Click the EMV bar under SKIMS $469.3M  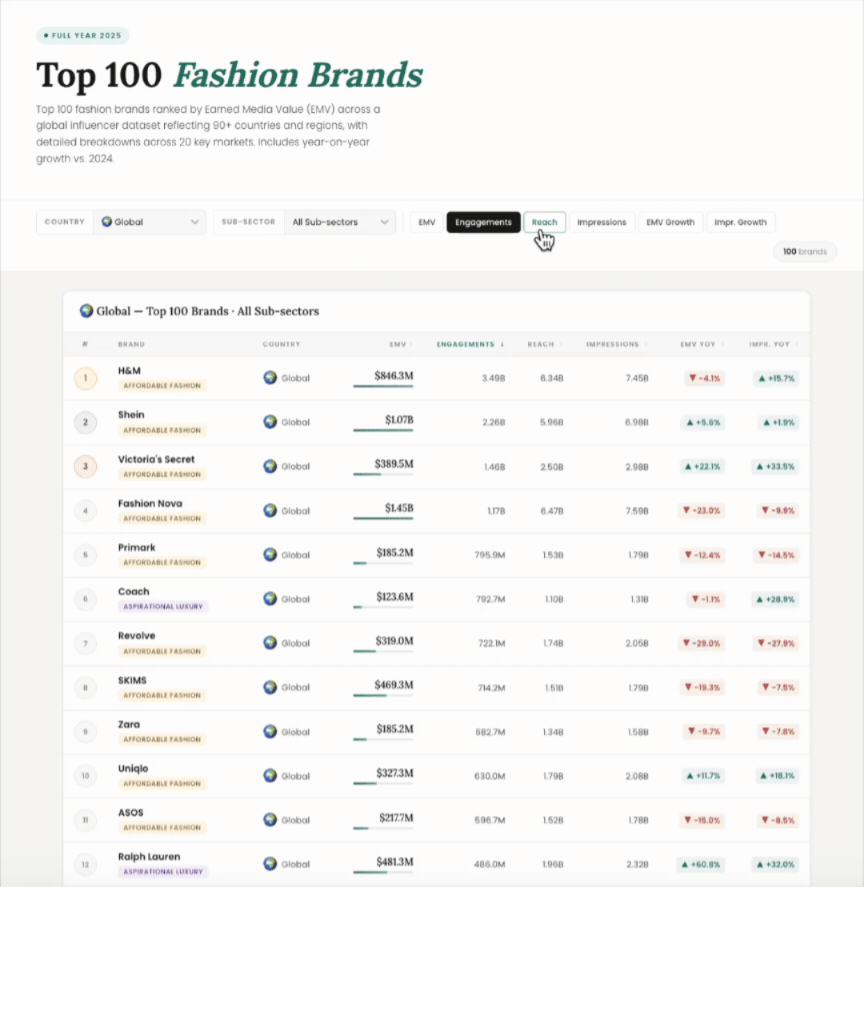[x=383, y=695]
